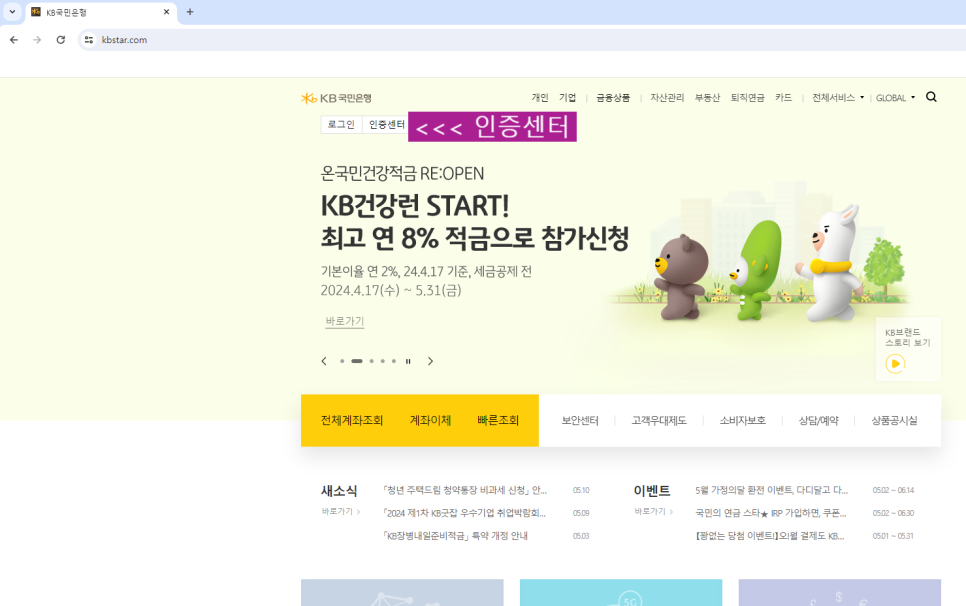Click the browser back arrow

coord(14,39)
